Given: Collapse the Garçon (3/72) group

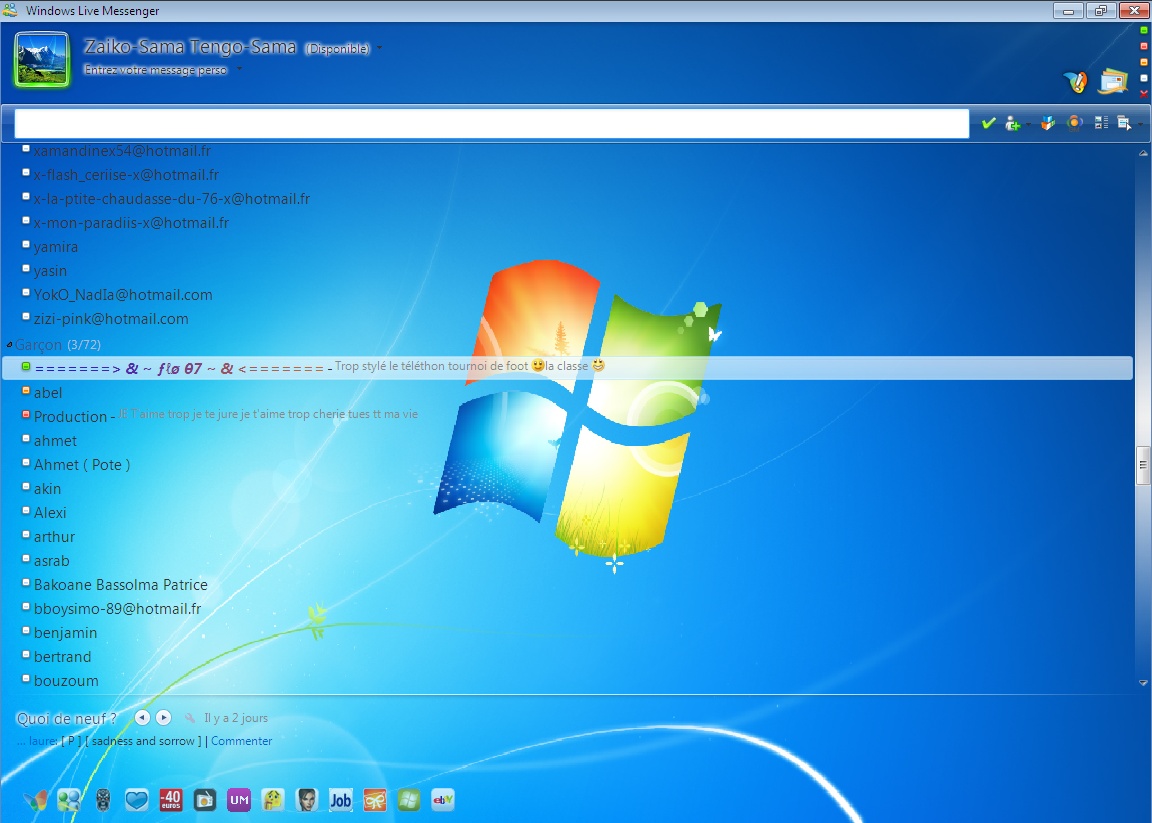Looking at the screenshot, I should 10,344.
